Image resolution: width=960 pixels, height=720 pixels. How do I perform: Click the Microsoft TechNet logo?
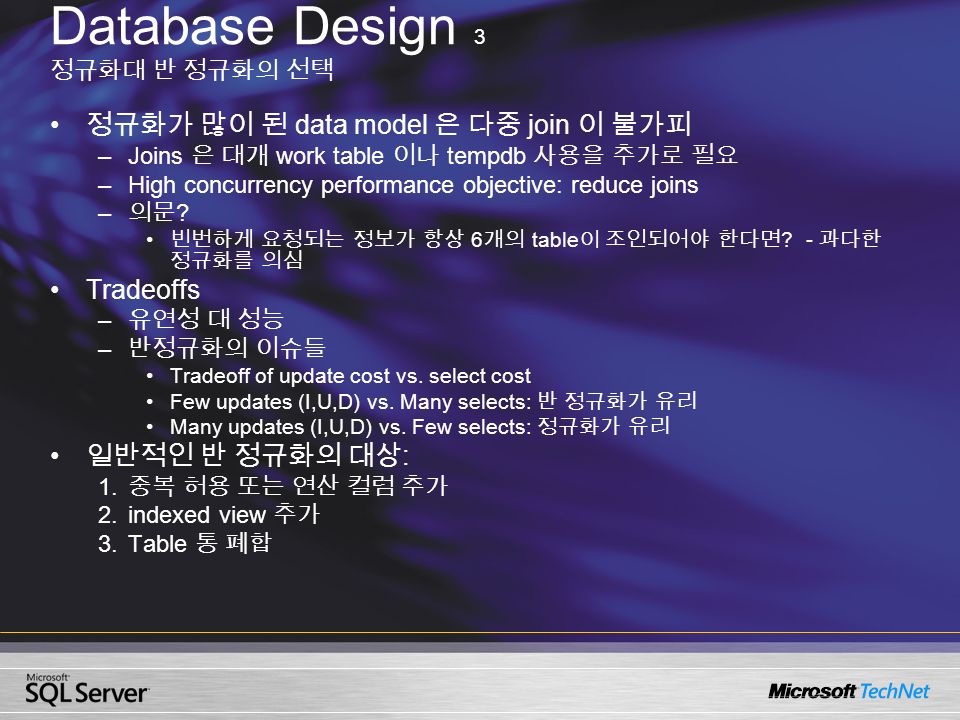pos(849,691)
